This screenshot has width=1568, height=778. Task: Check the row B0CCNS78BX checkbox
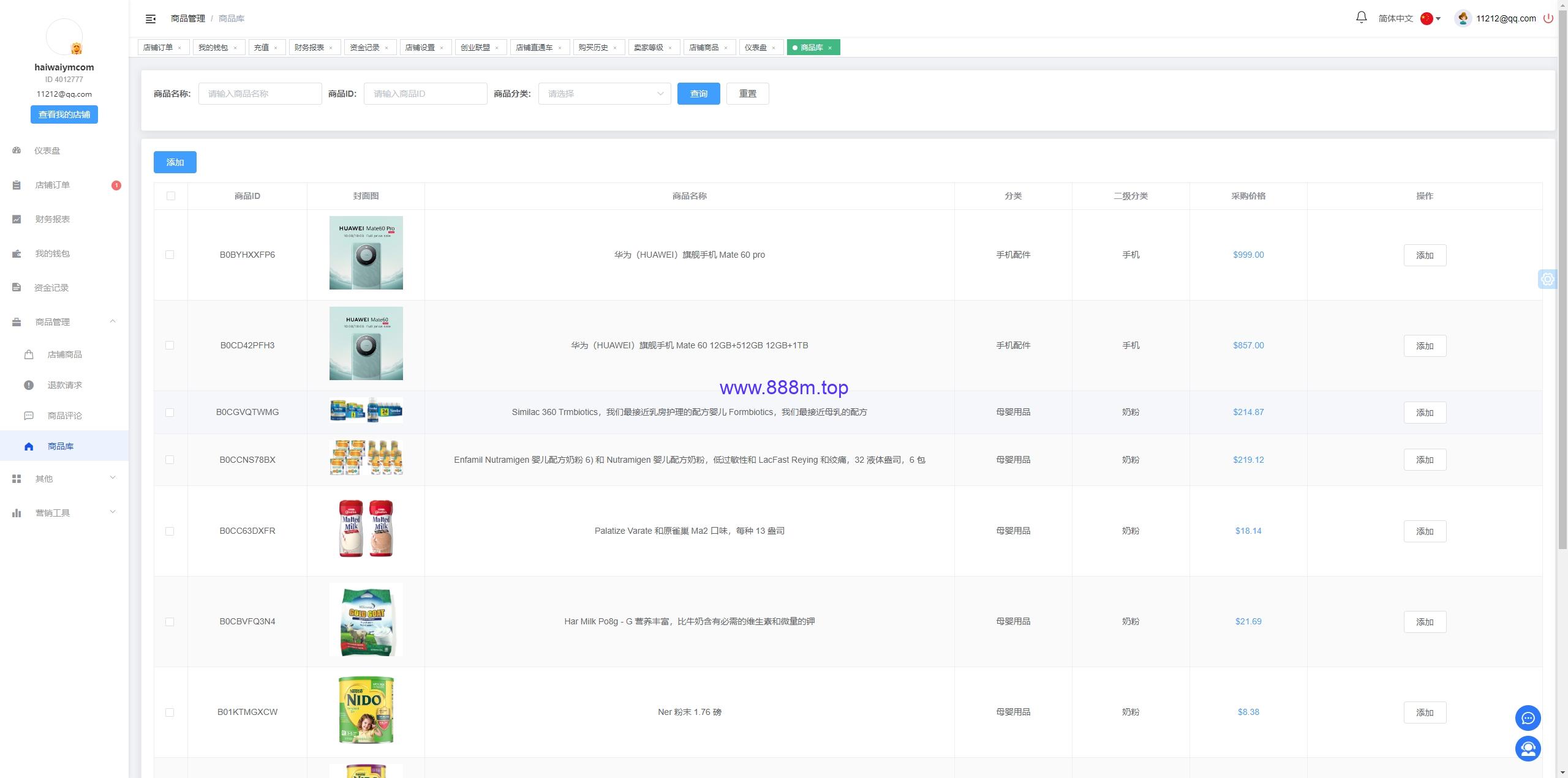(170, 460)
